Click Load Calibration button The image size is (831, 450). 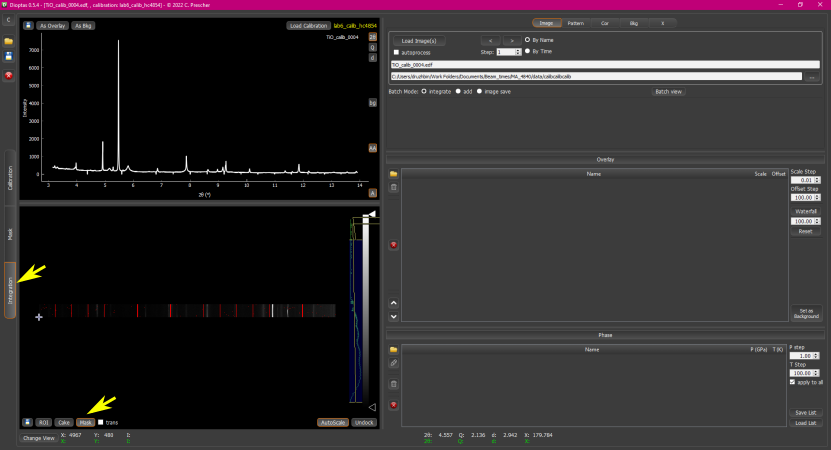tap(308, 25)
